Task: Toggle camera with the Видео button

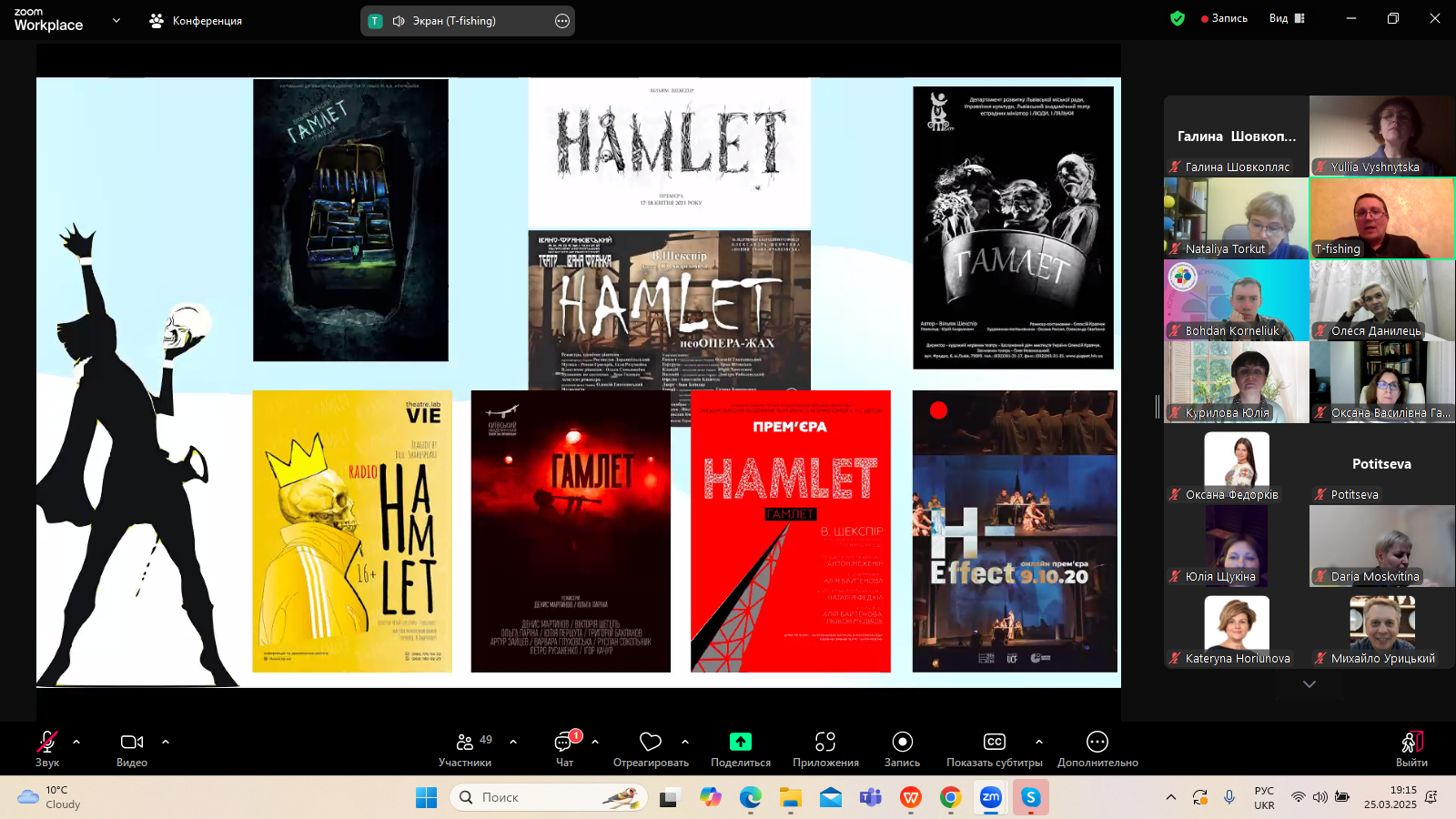Action: click(132, 748)
